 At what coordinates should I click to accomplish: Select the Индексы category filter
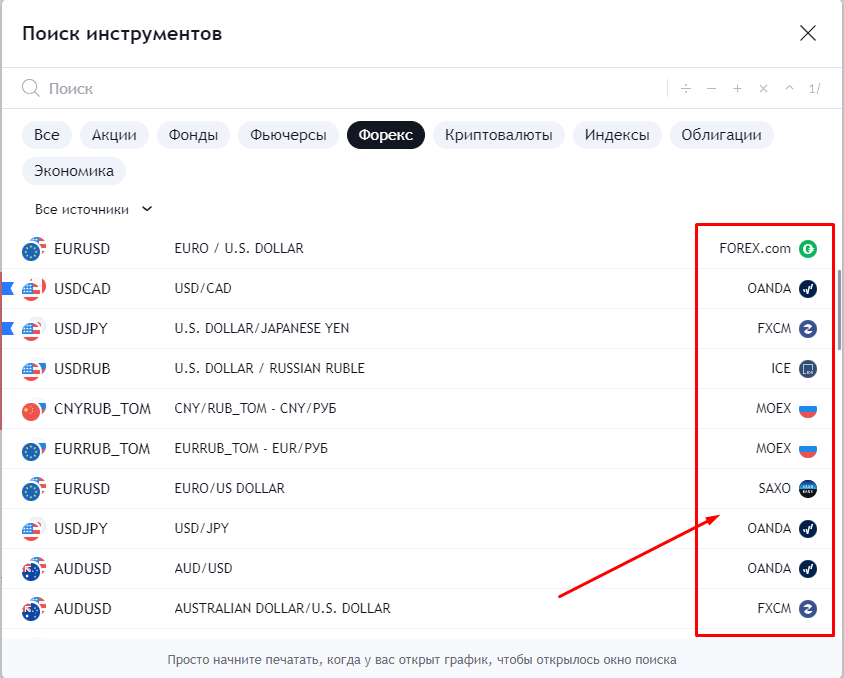617,135
